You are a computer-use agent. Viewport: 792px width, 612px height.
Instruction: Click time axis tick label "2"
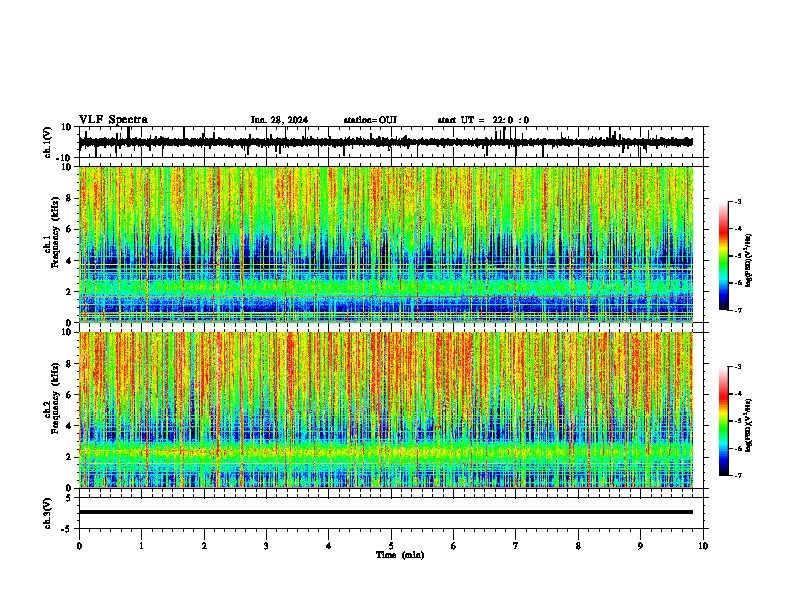click(204, 546)
